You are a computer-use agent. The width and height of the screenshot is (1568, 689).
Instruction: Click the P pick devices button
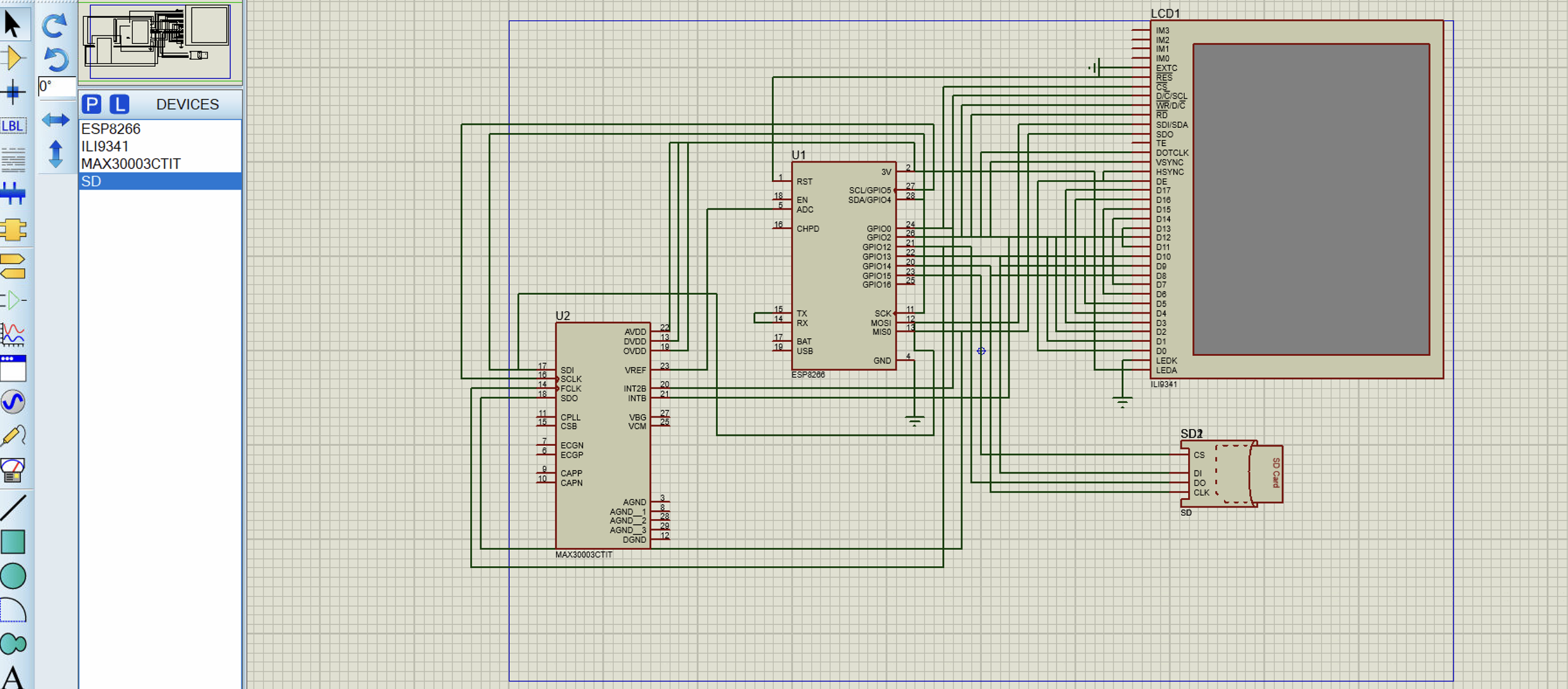[x=91, y=104]
